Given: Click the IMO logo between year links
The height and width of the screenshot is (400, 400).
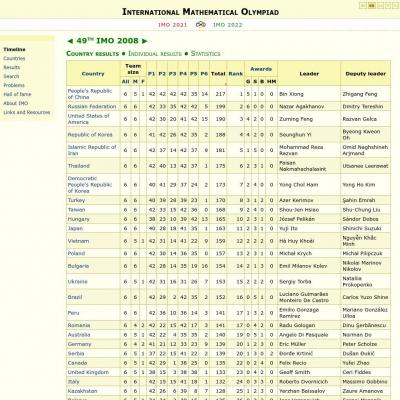Looking at the screenshot, I should pyautogui.click(x=200, y=24).
